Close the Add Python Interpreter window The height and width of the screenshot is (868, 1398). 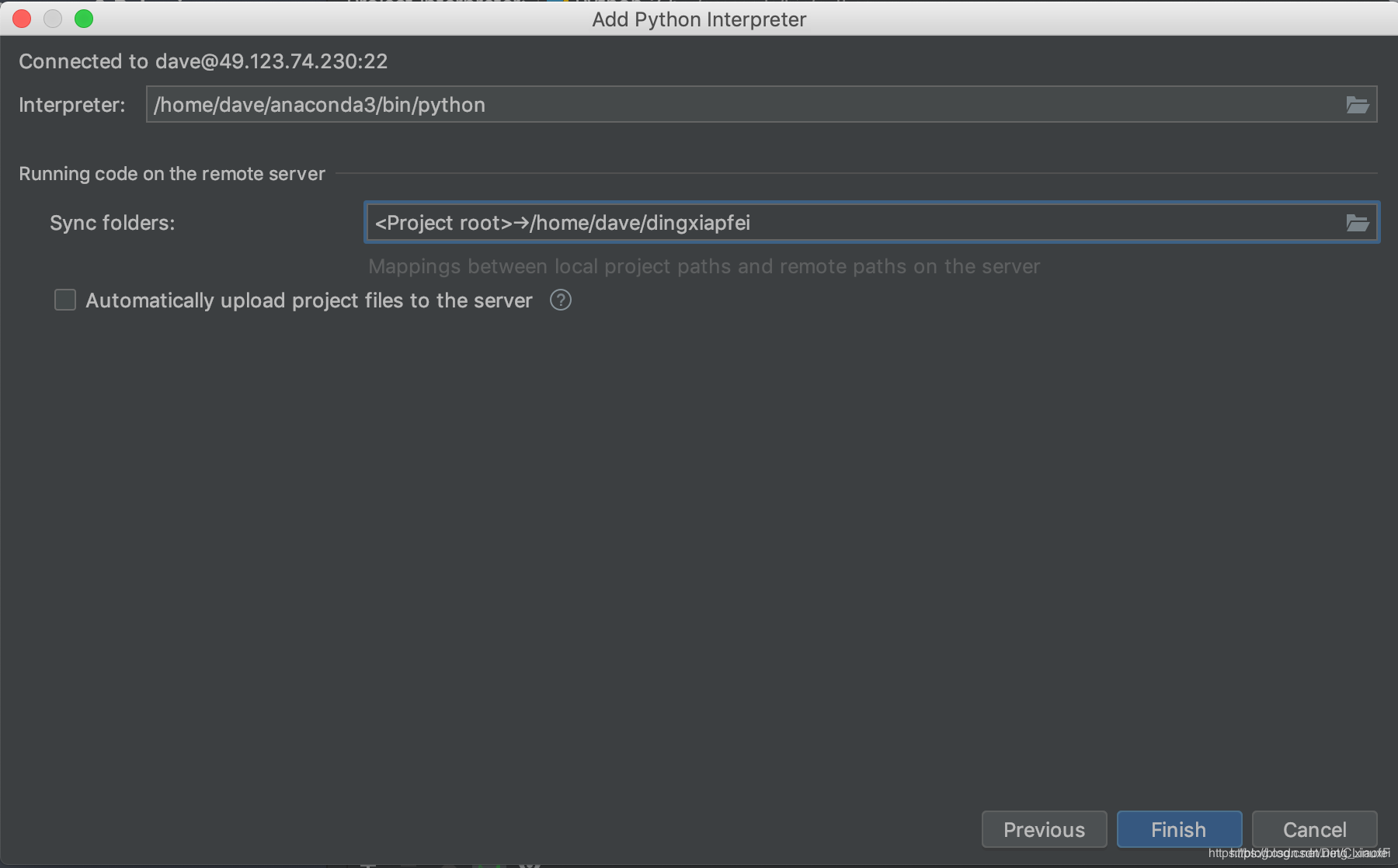coord(22,19)
